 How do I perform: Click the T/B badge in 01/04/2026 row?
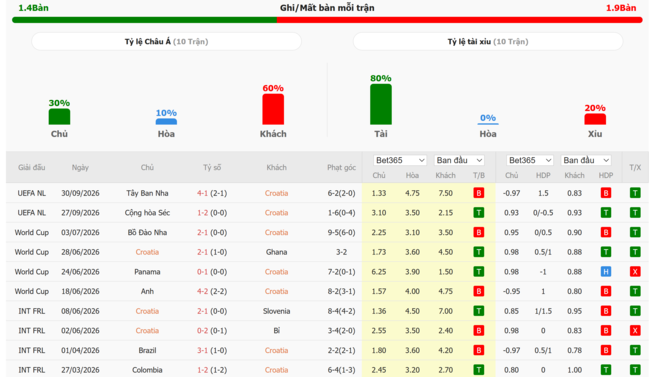(478, 350)
